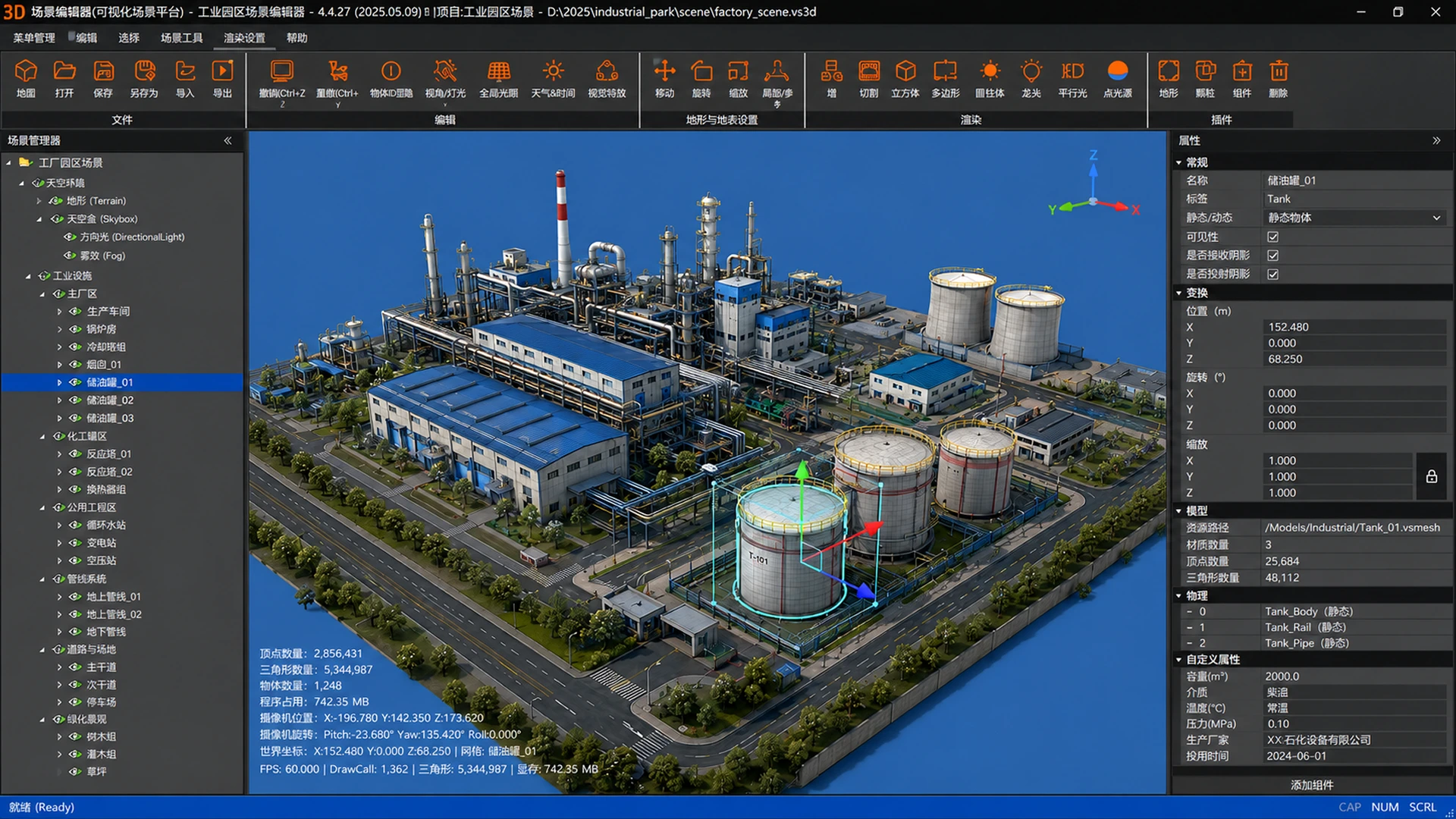
Task: Expand the 生产车间 tree node
Action: pos(59,312)
